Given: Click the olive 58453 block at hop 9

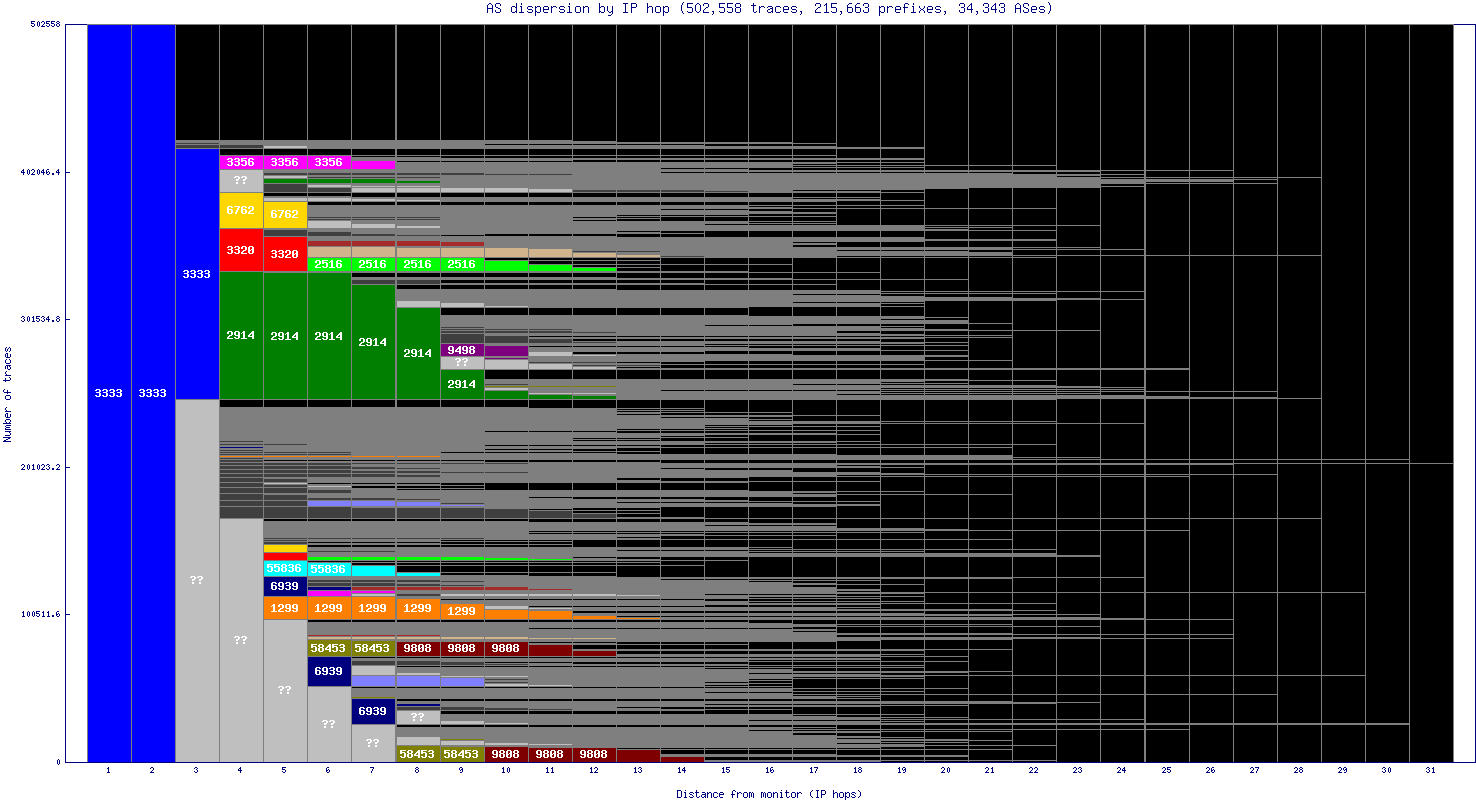Looking at the screenshot, I should tap(461, 754).
